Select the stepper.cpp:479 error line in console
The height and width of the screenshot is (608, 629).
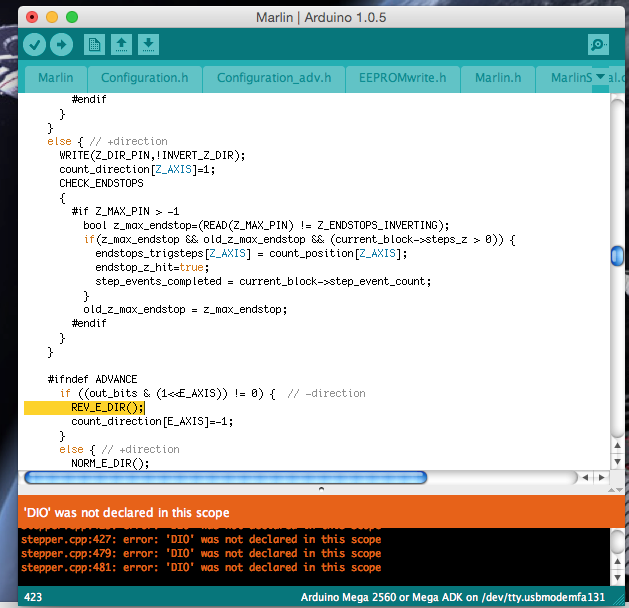201,553
